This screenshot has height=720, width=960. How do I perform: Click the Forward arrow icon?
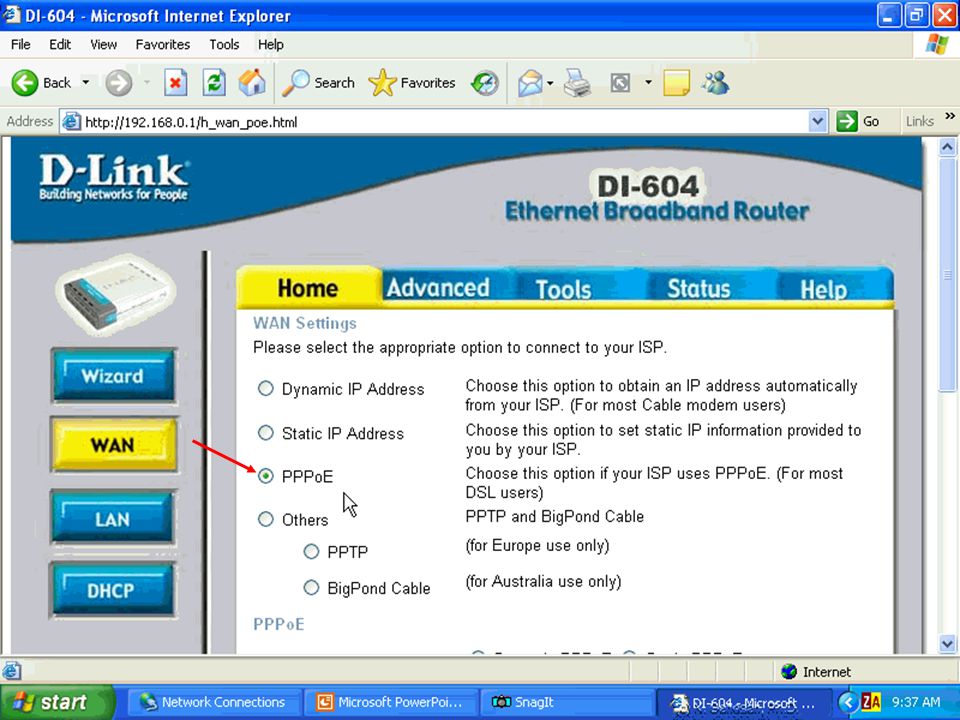pos(118,83)
